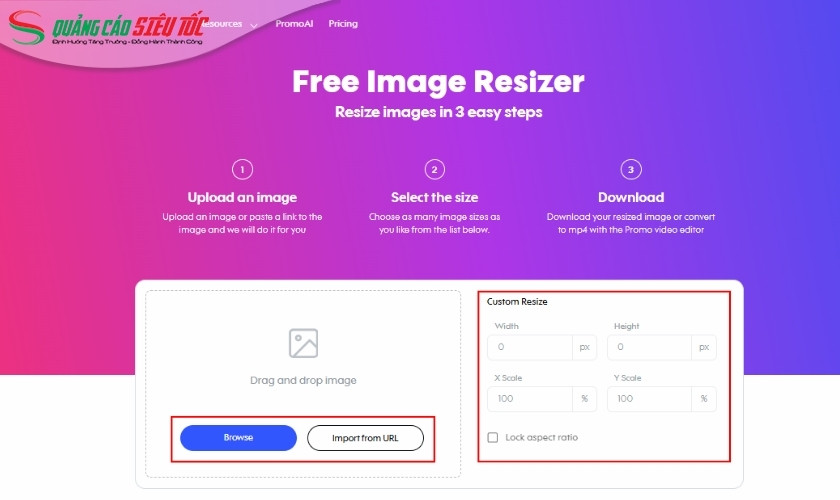
Task: Click the Upload an image heading
Action: [x=242, y=197]
